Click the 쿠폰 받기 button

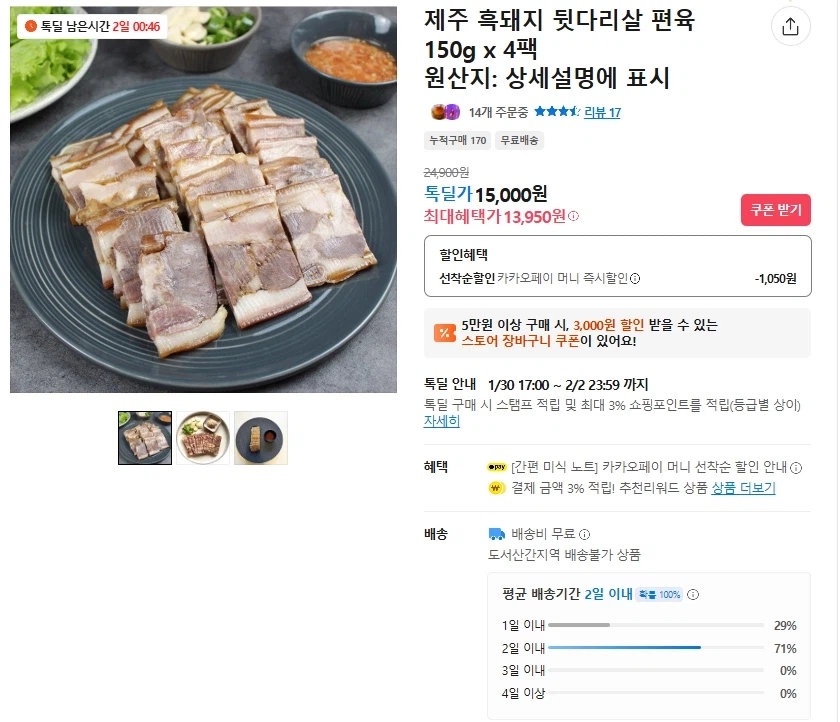[x=775, y=210]
